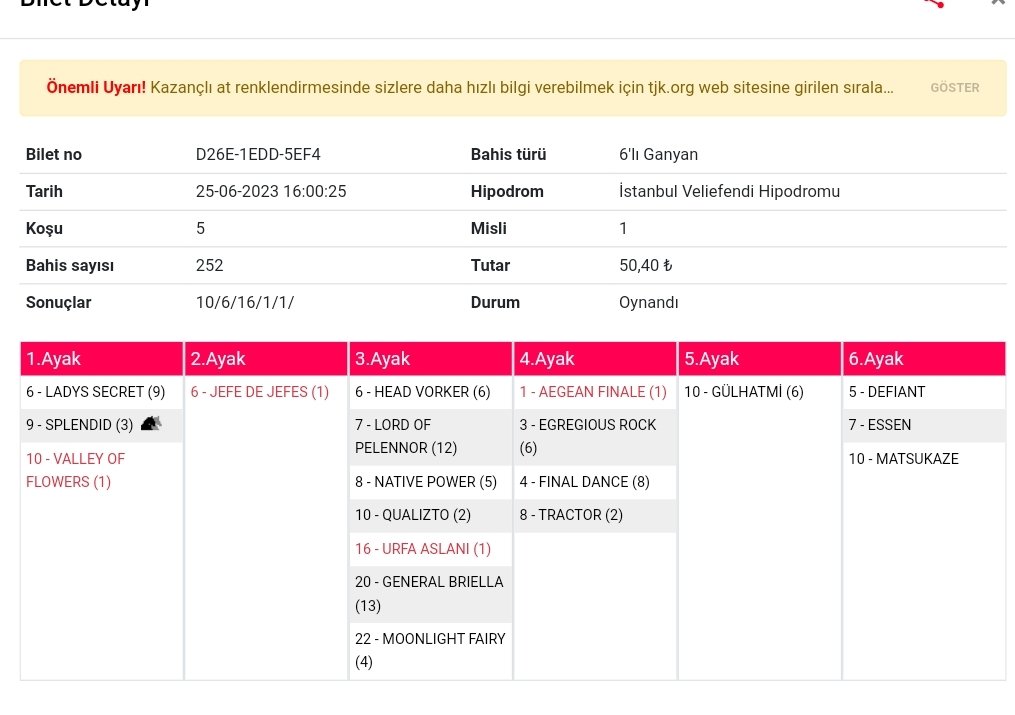Select the 6.Ayak column header
Viewport: 1015px width, 715px height.
point(924,358)
